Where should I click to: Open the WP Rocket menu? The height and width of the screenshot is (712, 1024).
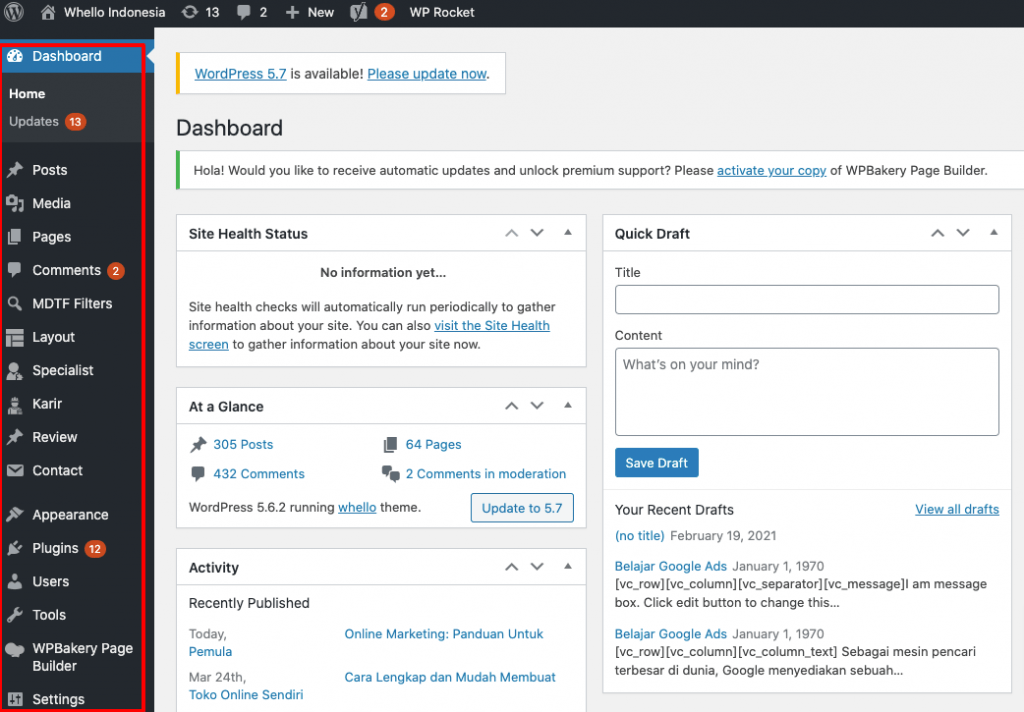tap(442, 12)
